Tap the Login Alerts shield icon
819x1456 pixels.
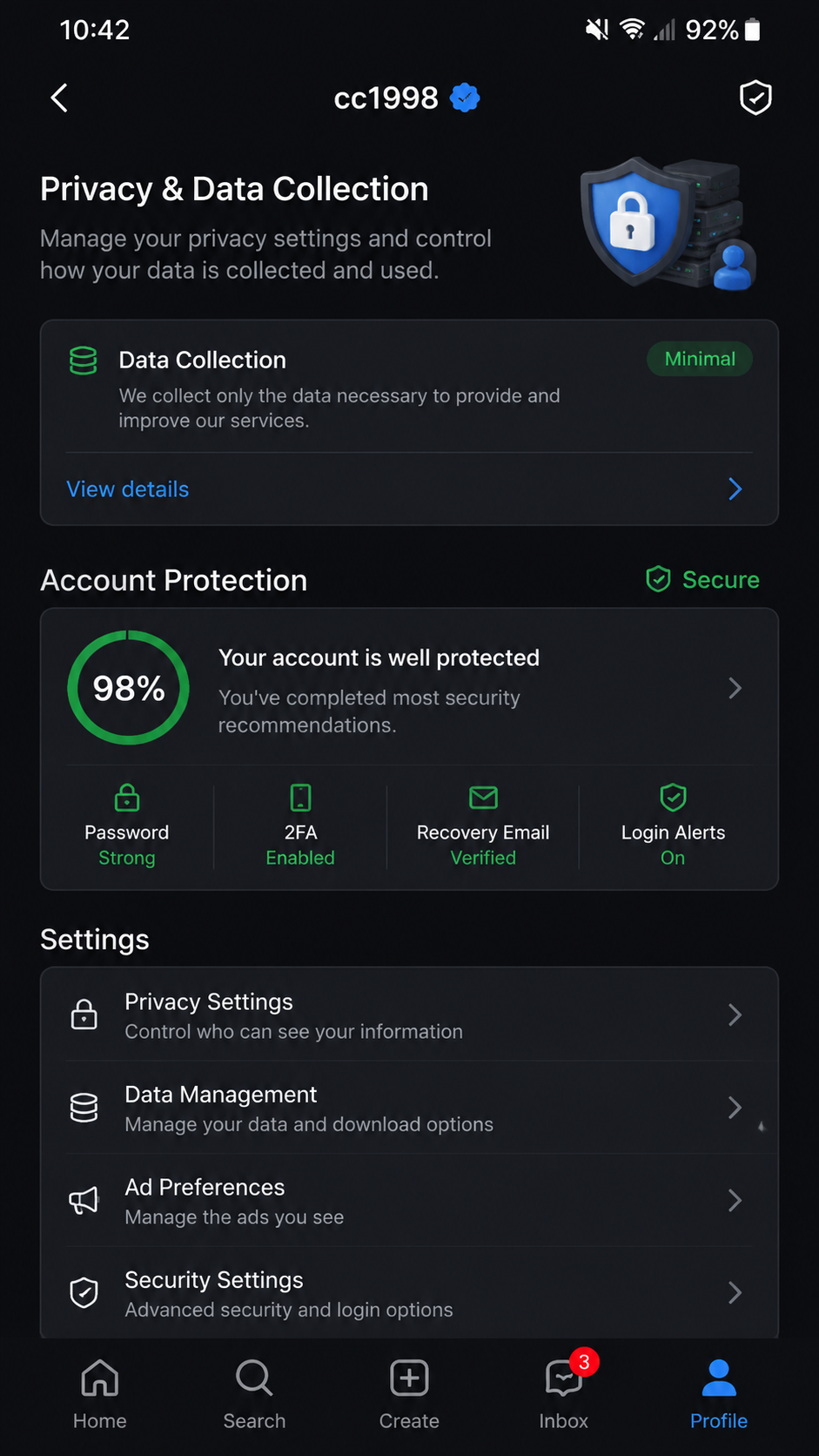point(673,797)
